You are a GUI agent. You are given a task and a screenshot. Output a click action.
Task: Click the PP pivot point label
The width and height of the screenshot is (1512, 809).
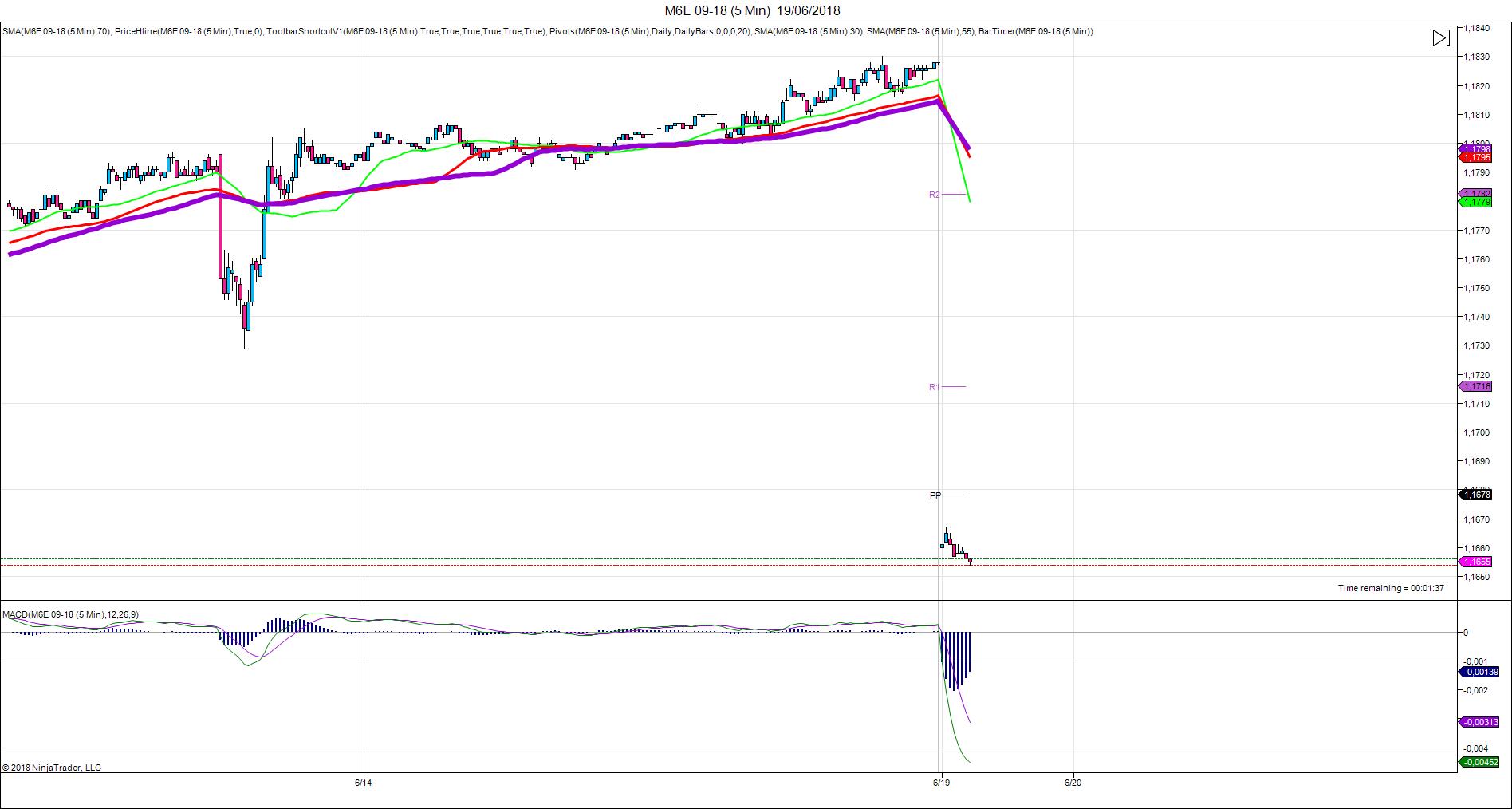(x=935, y=495)
